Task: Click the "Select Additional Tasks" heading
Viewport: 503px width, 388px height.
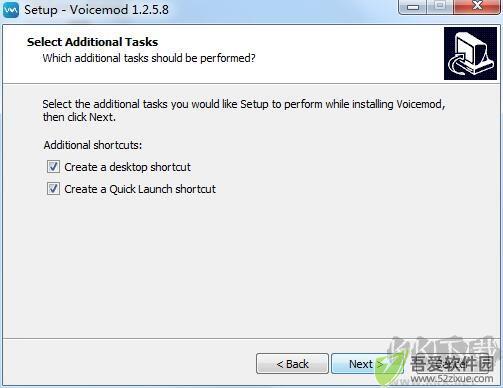Action: pyautogui.click(x=92, y=42)
